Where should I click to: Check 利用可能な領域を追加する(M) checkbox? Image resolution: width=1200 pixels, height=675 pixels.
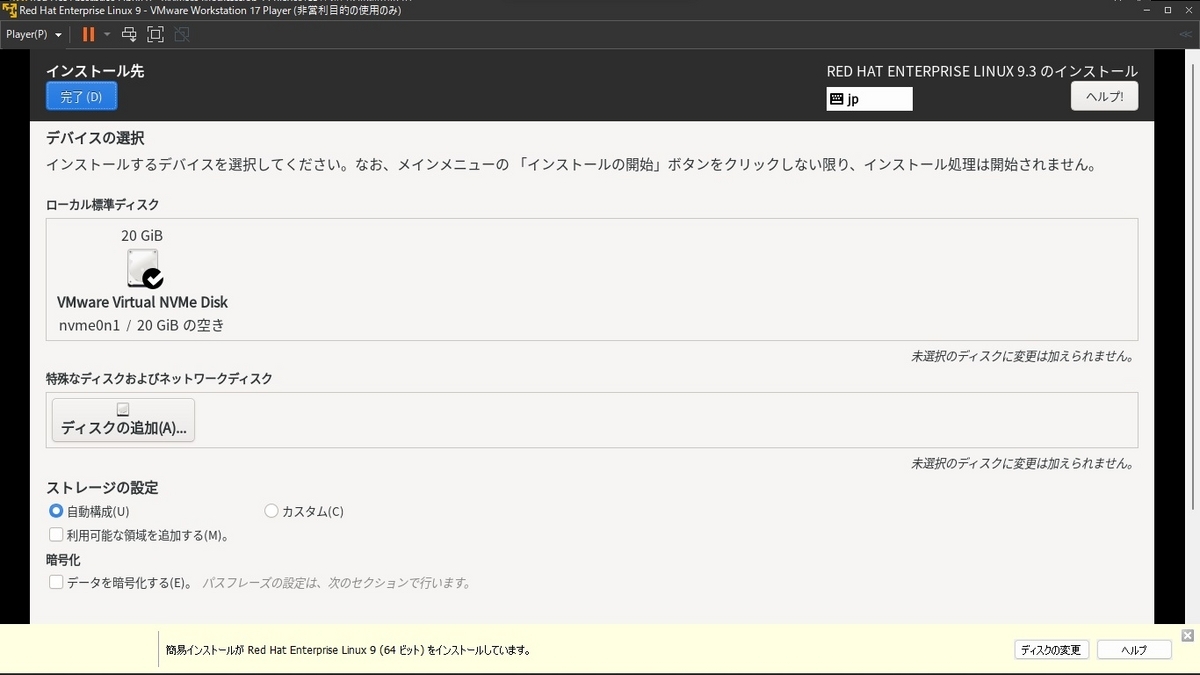point(56,535)
